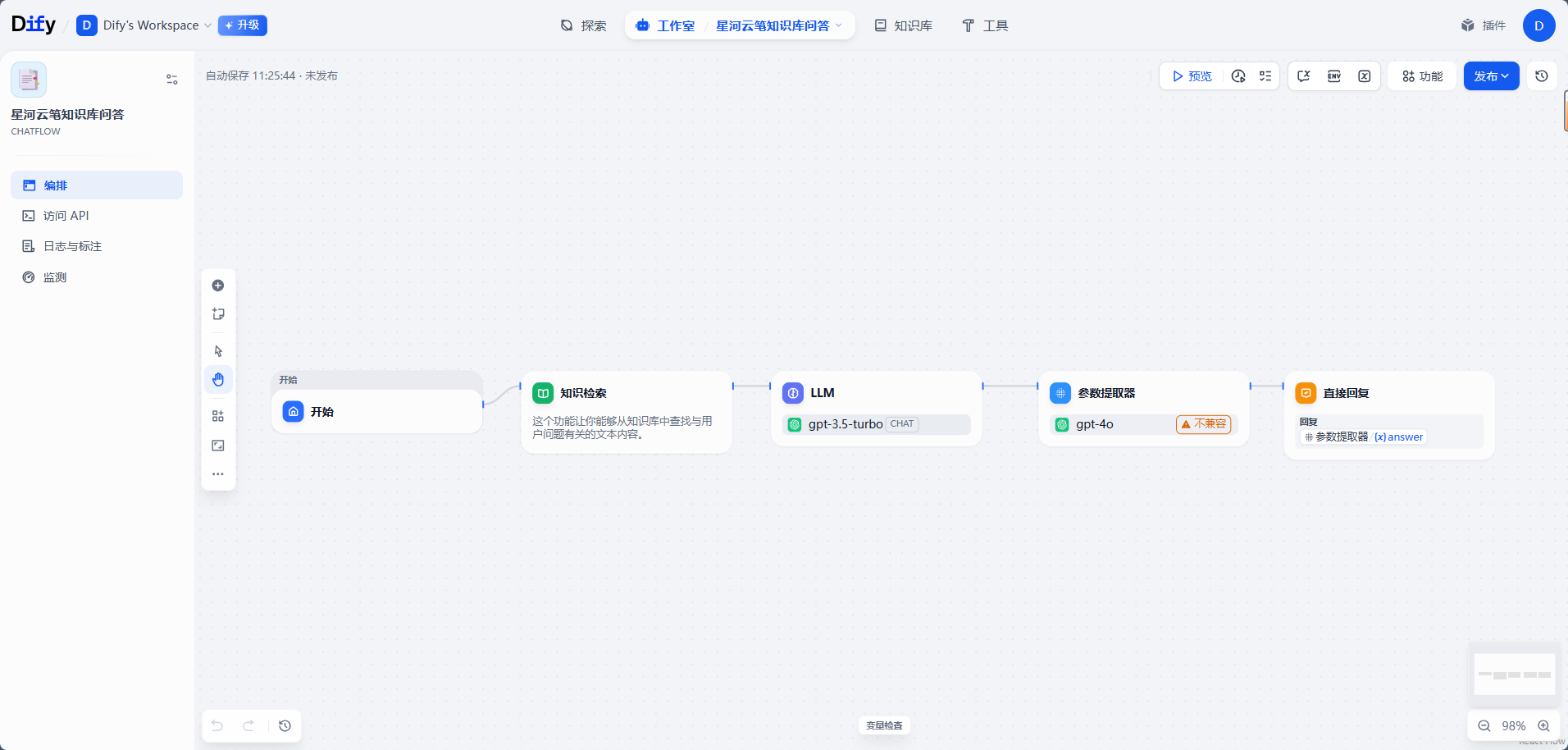Open the 工具 tools tab
The height and width of the screenshot is (750, 1568).
point(985,25)
